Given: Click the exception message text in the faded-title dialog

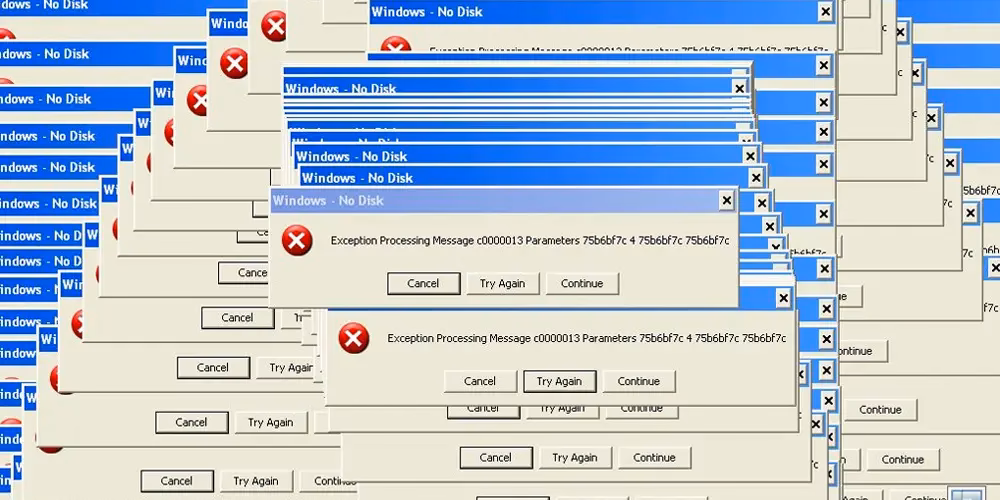Looking at the screenshot, I should click(530, 240).
